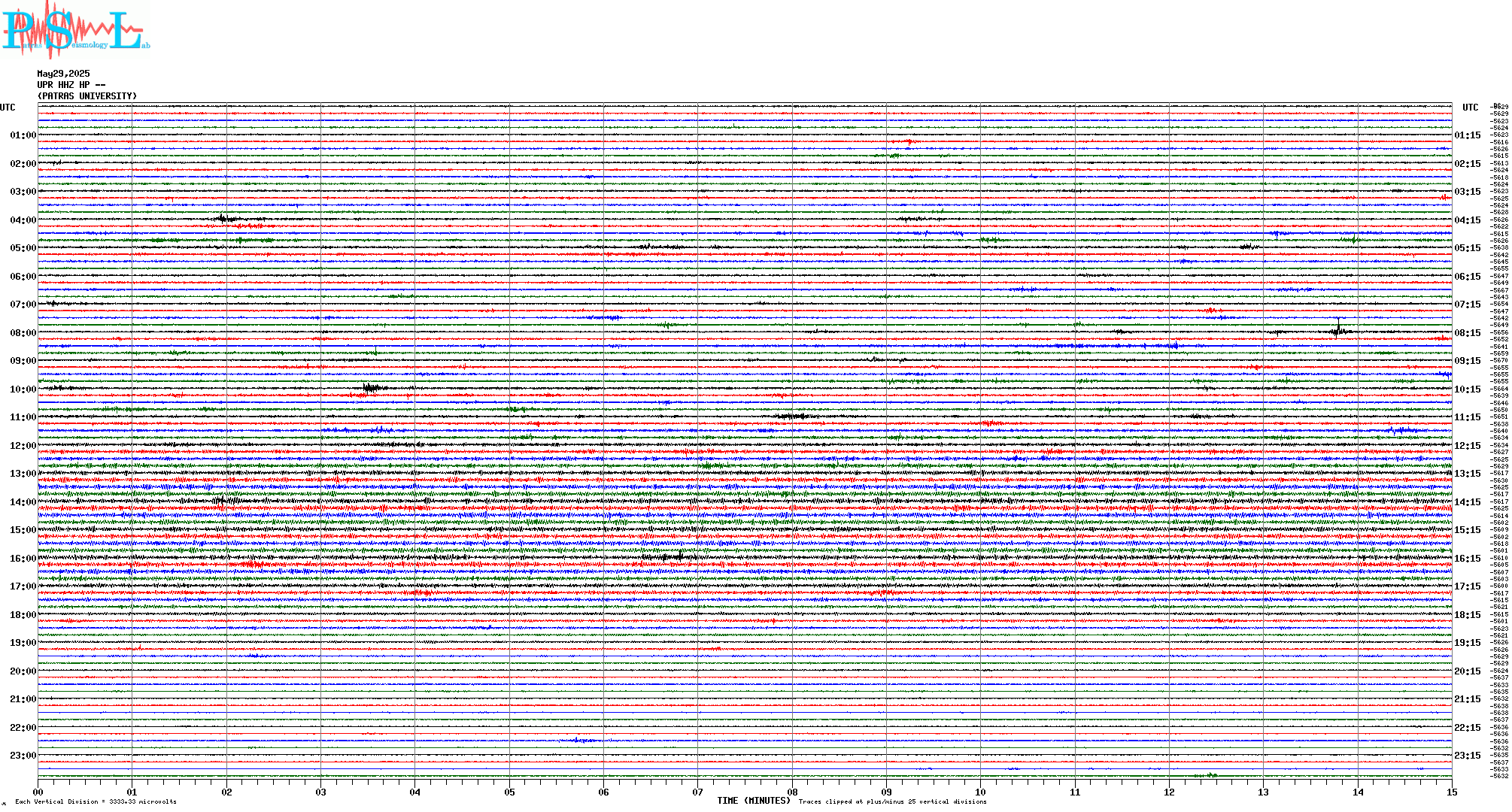Select the 09:00 hour label
This screenshot has width=1512, height=812.
(x=23, y=361)
